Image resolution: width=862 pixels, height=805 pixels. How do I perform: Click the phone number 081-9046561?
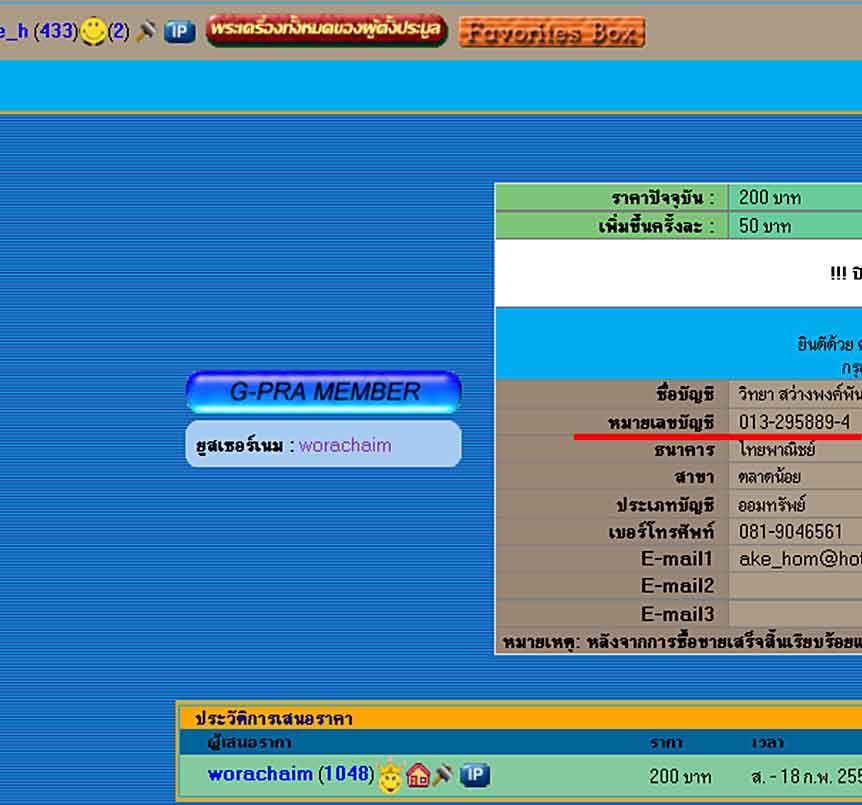point(790,532)
